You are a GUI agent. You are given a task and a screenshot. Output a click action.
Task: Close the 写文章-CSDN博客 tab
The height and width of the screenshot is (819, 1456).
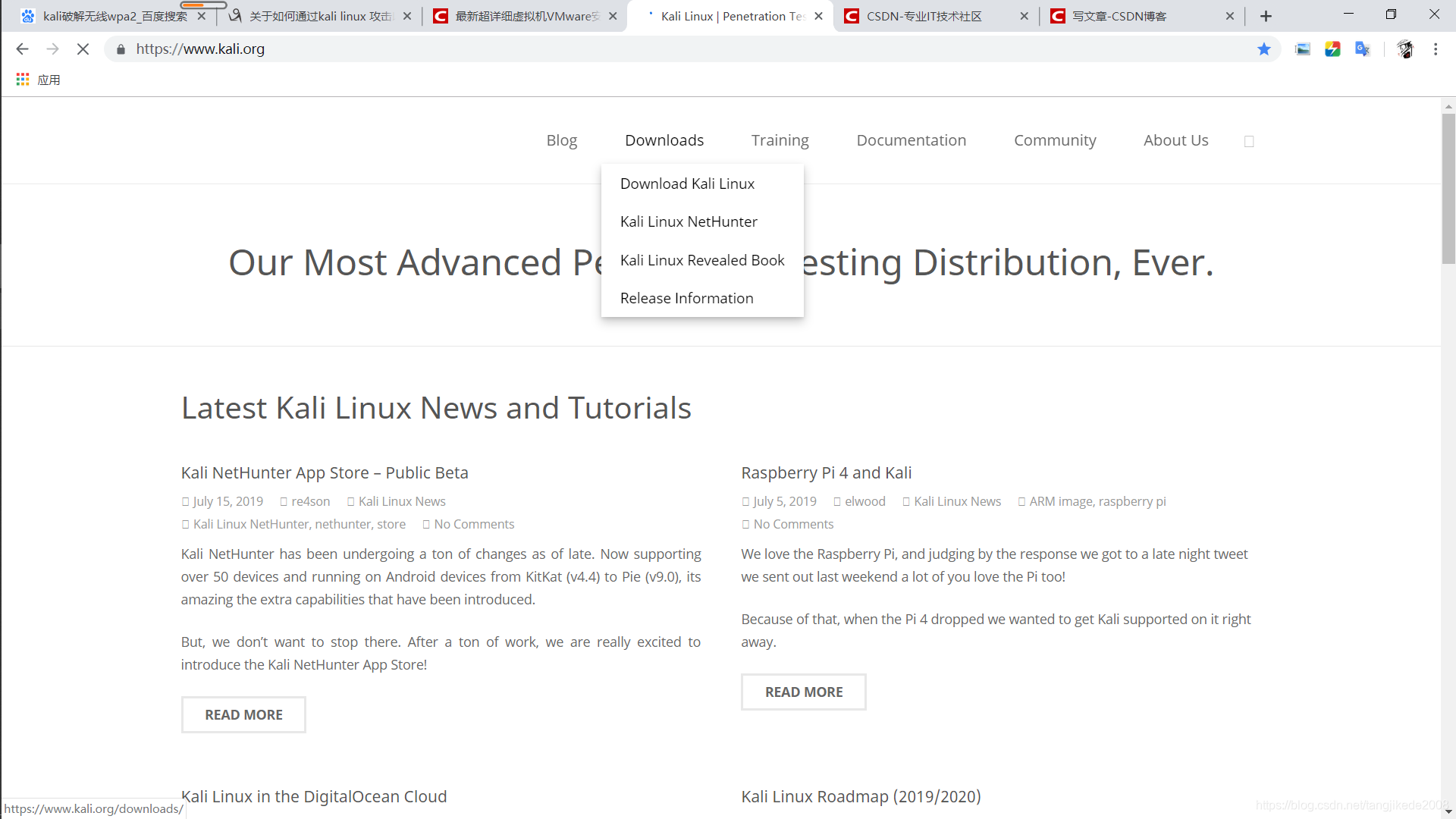click(1230, 16)
